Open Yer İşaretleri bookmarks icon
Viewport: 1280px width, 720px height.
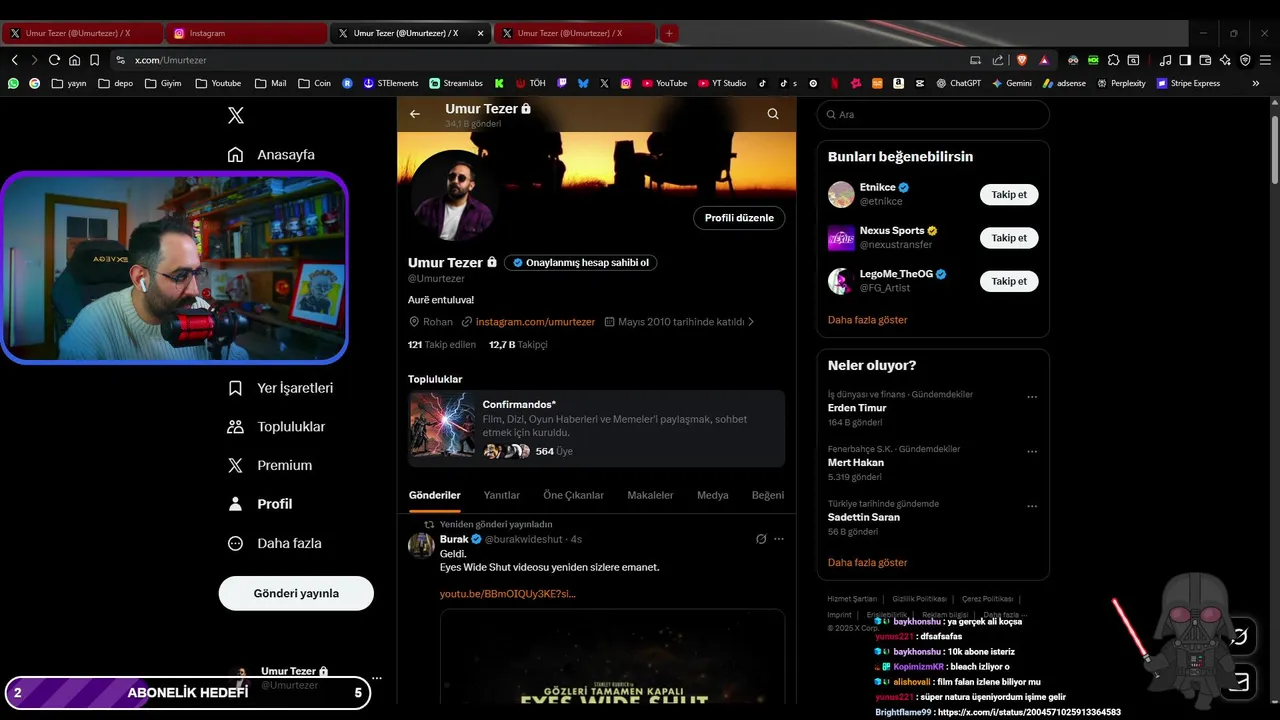coord(235,388)
